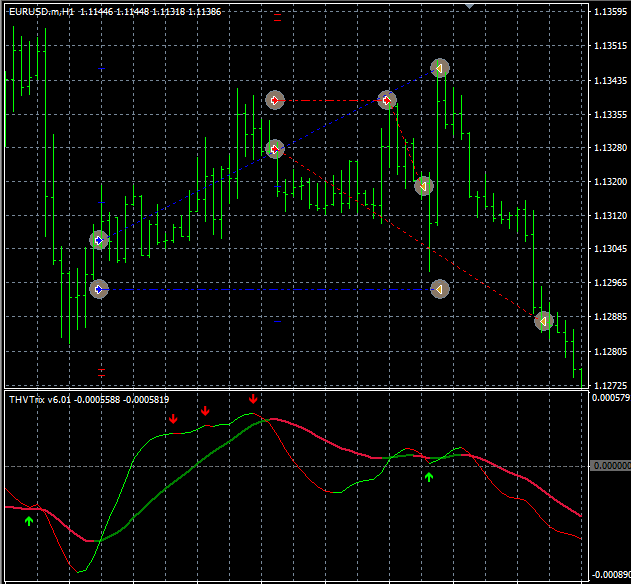Click the 0.000000 zero level label
The height and width of the screenshot is (584, 631).
pos(609,466)
